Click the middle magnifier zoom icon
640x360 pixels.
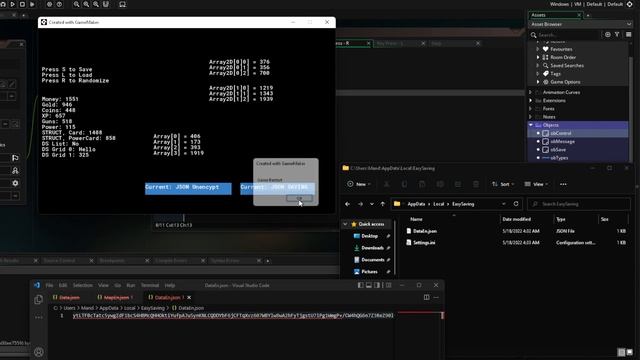tap(86, 4)
